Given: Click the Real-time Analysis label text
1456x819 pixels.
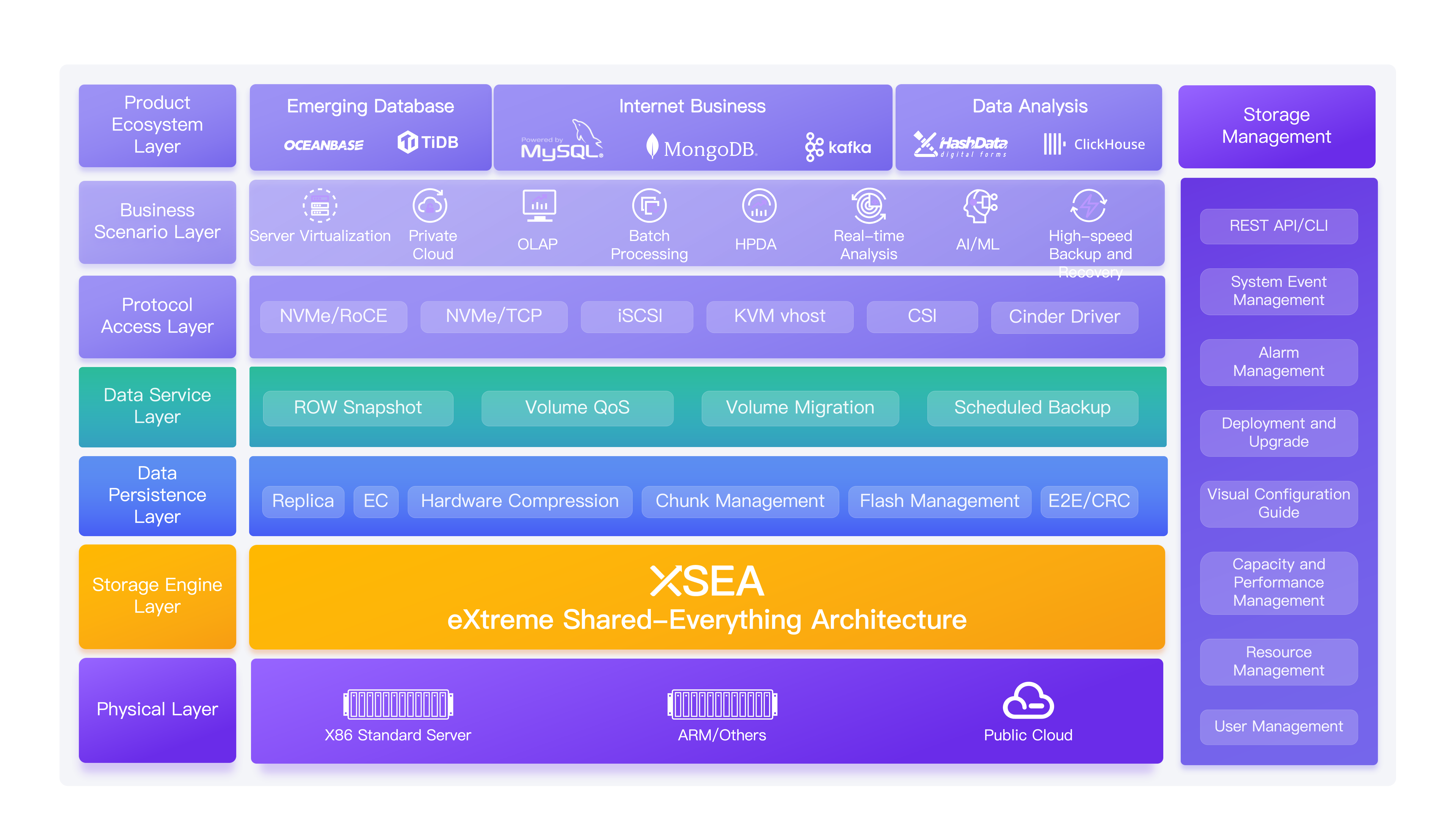Looking at the screenshot, I should [869, 245].
